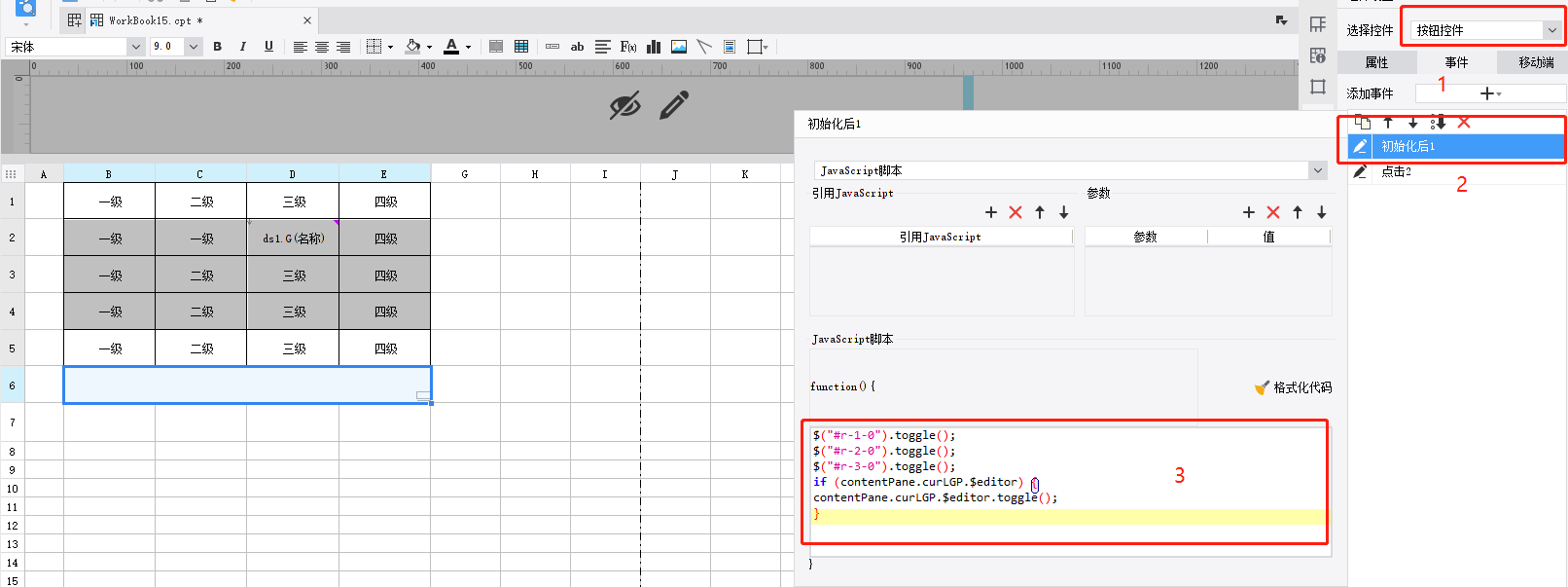Insert image element
Viewport: 1568px width, 587px height.
679,46
